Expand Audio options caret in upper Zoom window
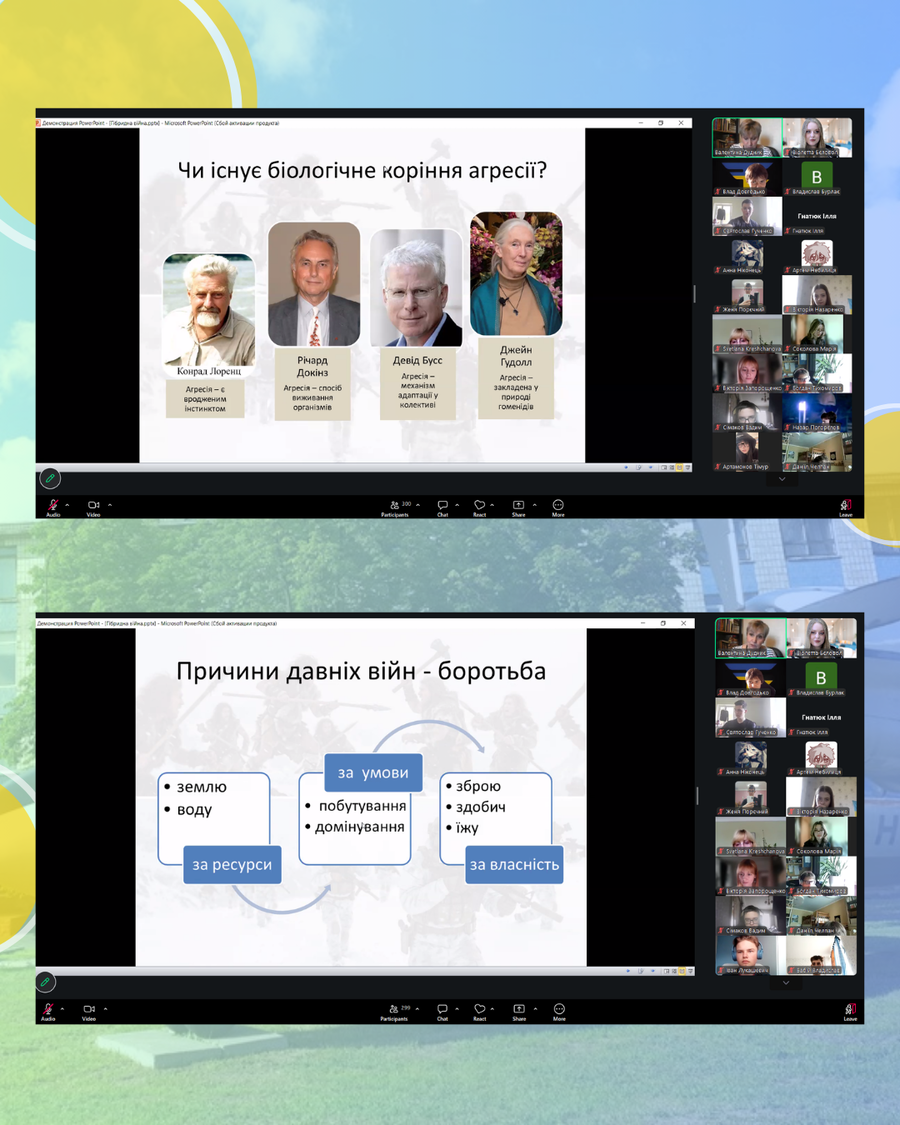Image resolution: width=900 pixels, height=1125 pixels. [68, 504]
